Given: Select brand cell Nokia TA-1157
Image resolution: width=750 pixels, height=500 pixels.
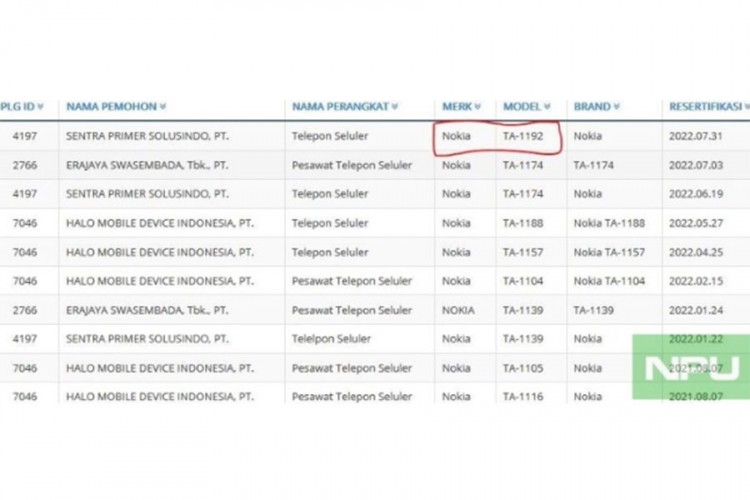Looking at the screenshot, I should pyautogui.click(x=609, y=253).
